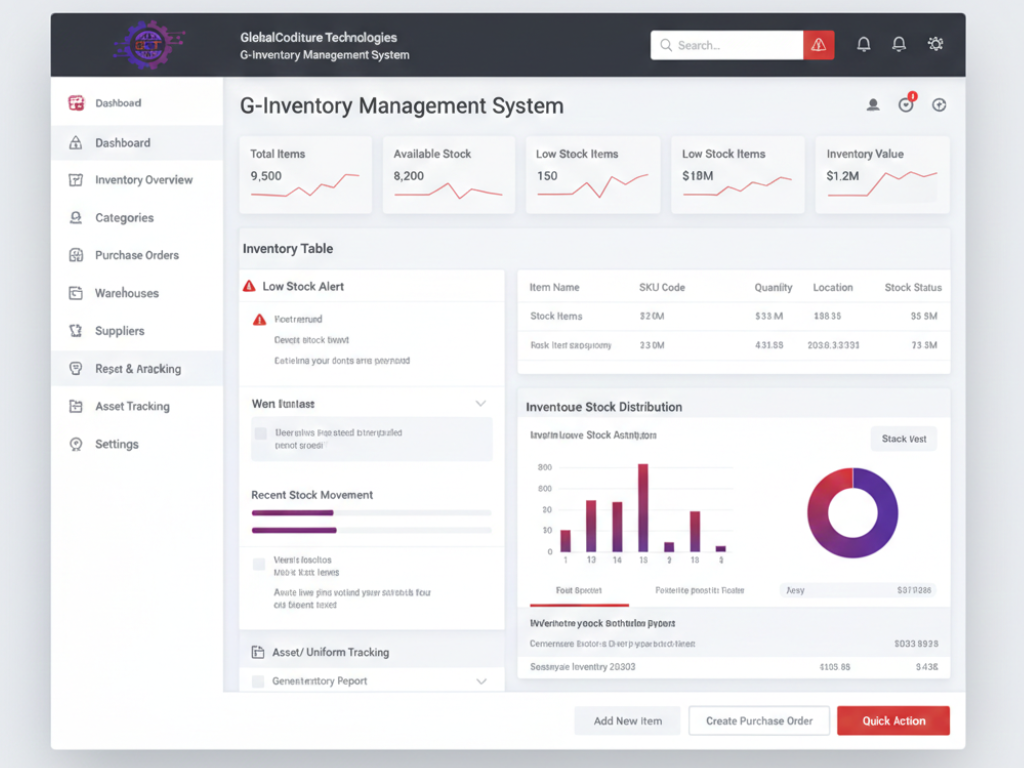Open Settings in the sidebar menu
The image size is (1024, 768).
[116, 444]
